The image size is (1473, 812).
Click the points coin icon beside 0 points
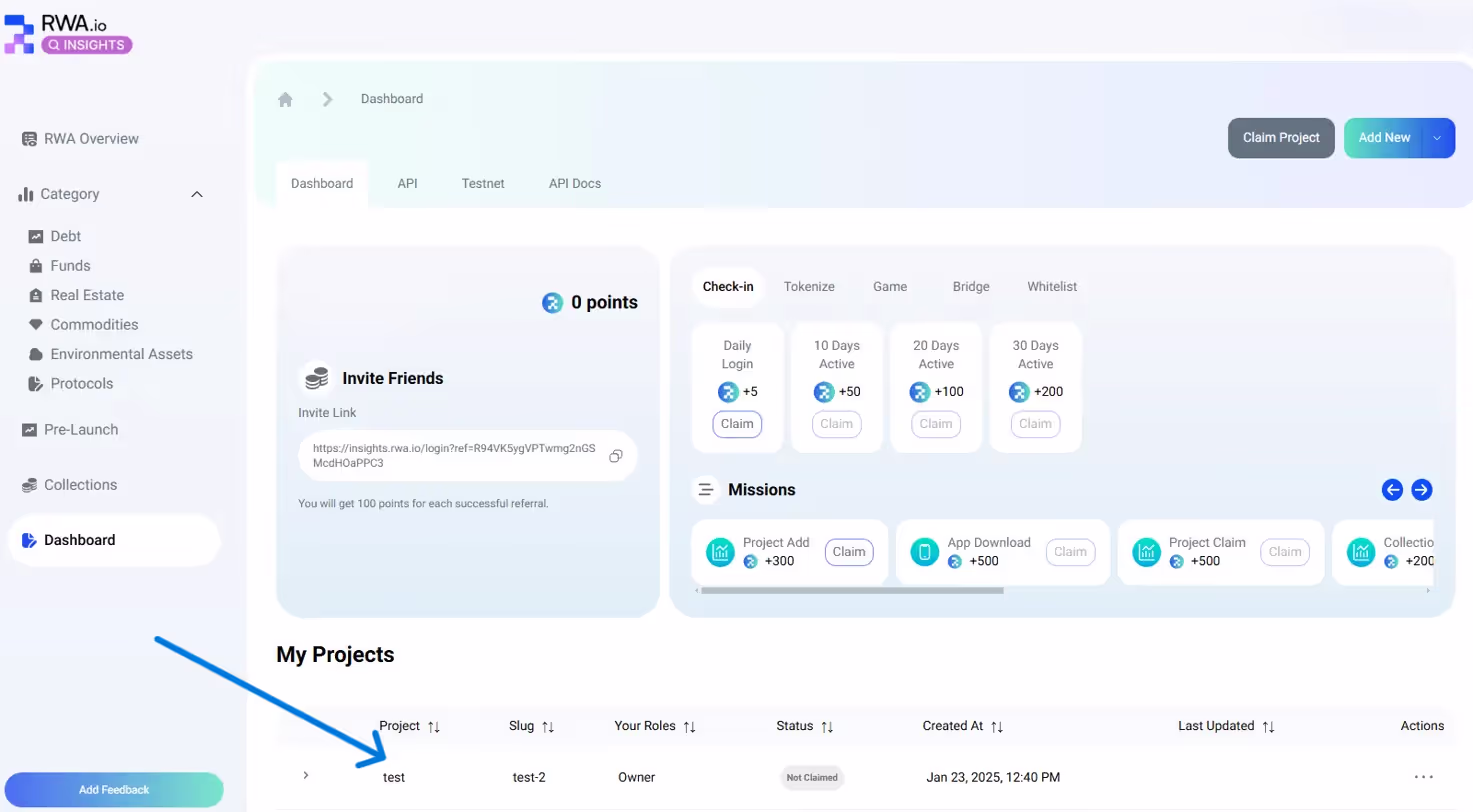coord(552,302)
